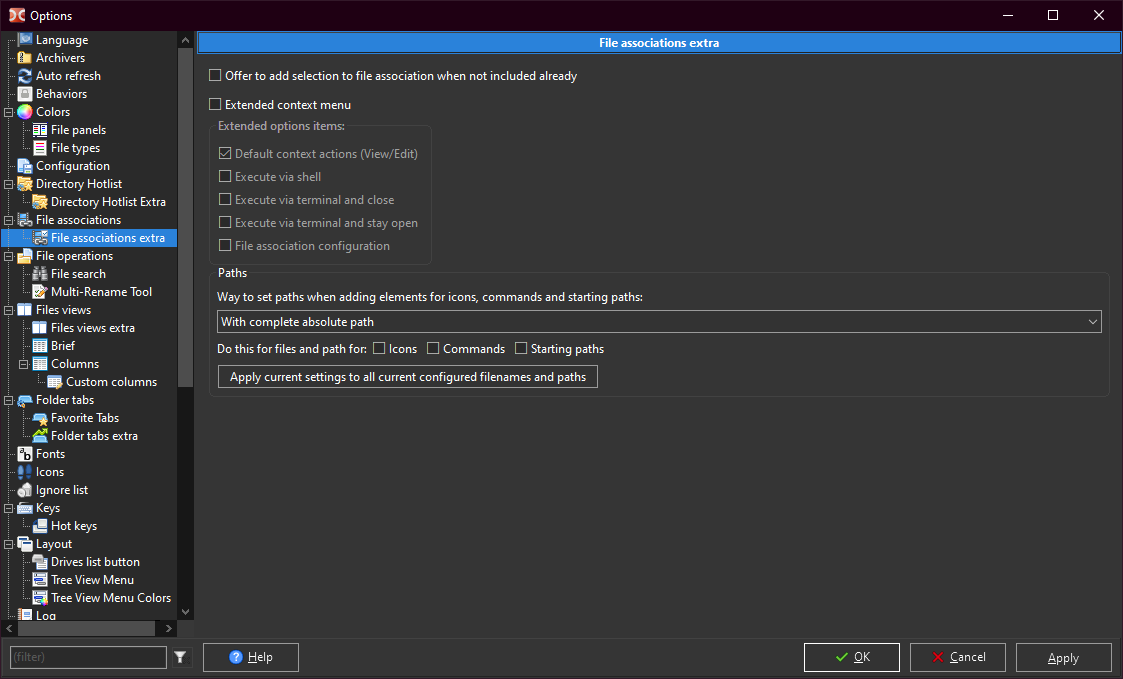The width and height of the screenshot is (1123, 679).
Task: Collapse the Folder tabs tree node
Action: tap(9, 400)
